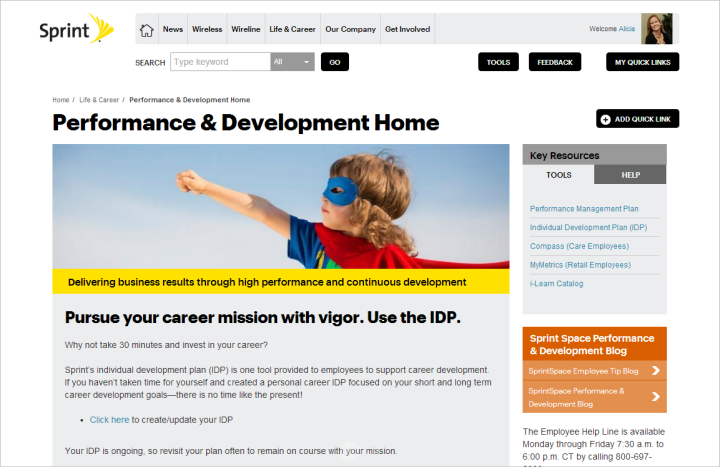Open the Wireline menu
Viewport: 720px width, 467px height.
(x=246, y=29)
